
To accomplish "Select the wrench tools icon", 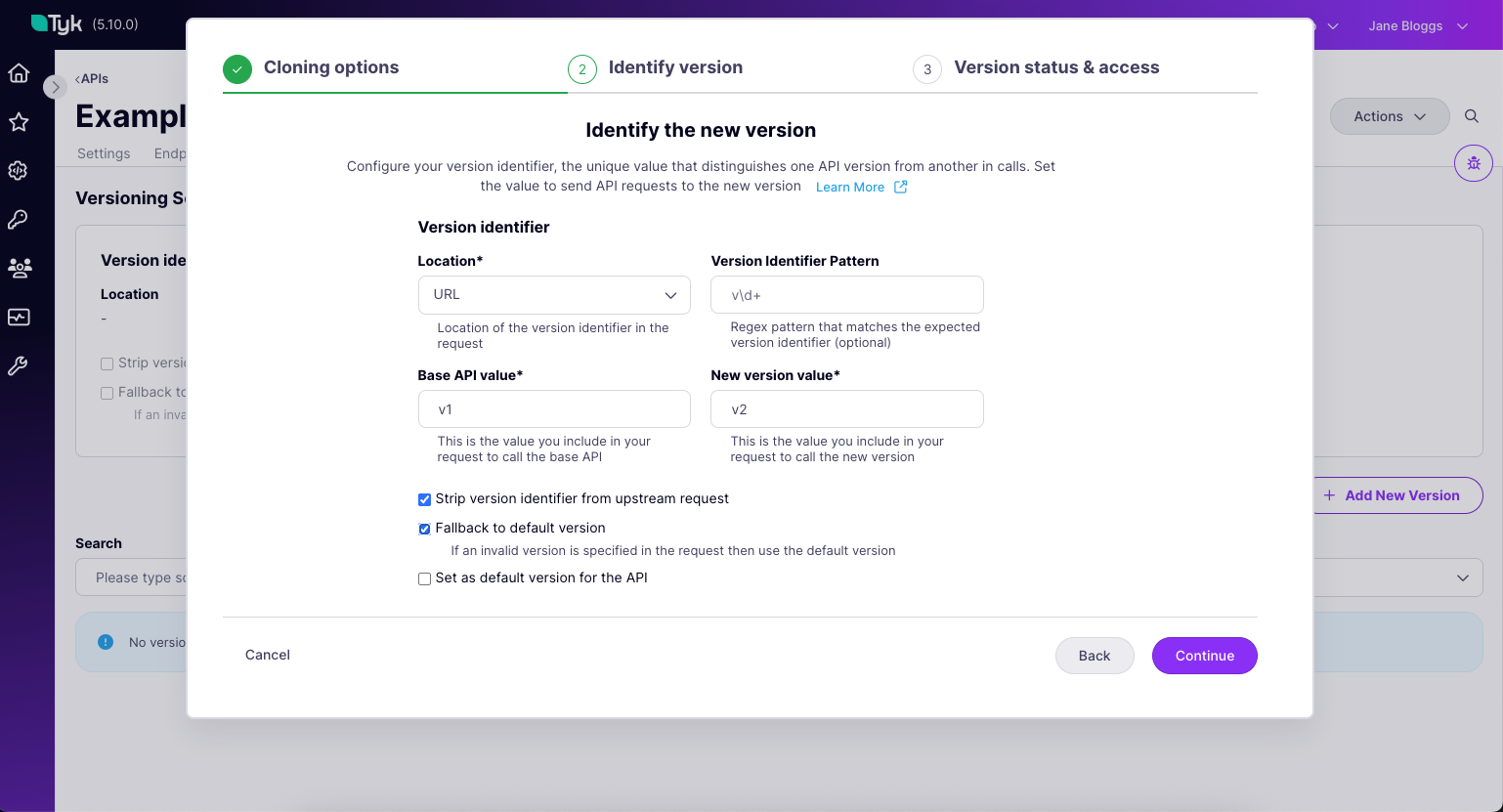I will click(18, 365).
